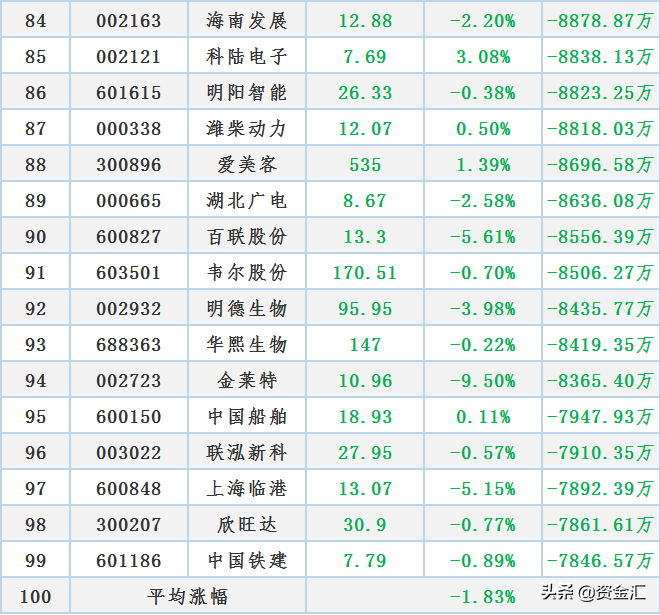Click the stock name 华熙生物
This screenshot has height=615, width=660.
coord(247,345)
